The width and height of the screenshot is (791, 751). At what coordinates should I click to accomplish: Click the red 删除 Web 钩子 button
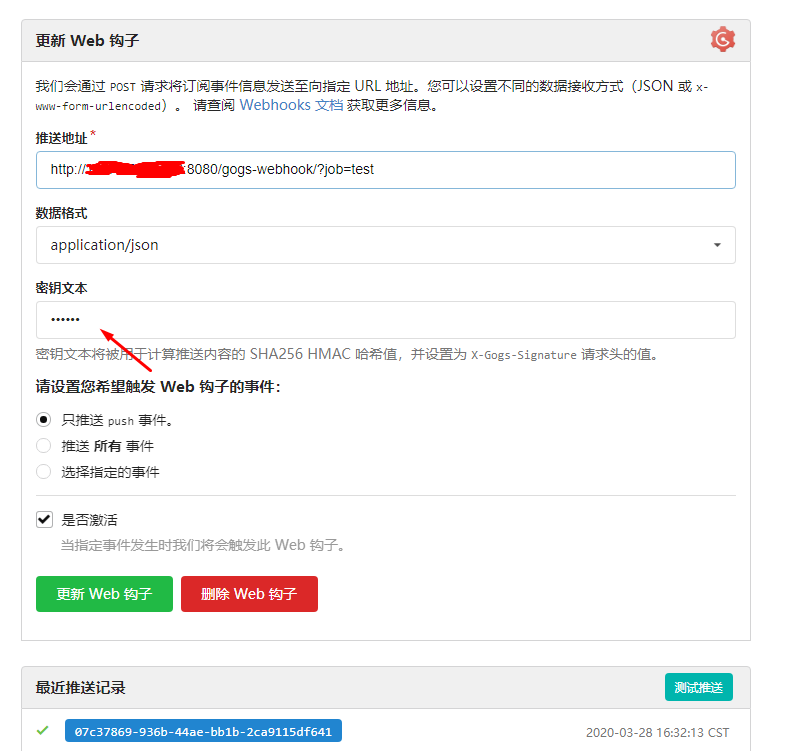[x=249, y=594]
